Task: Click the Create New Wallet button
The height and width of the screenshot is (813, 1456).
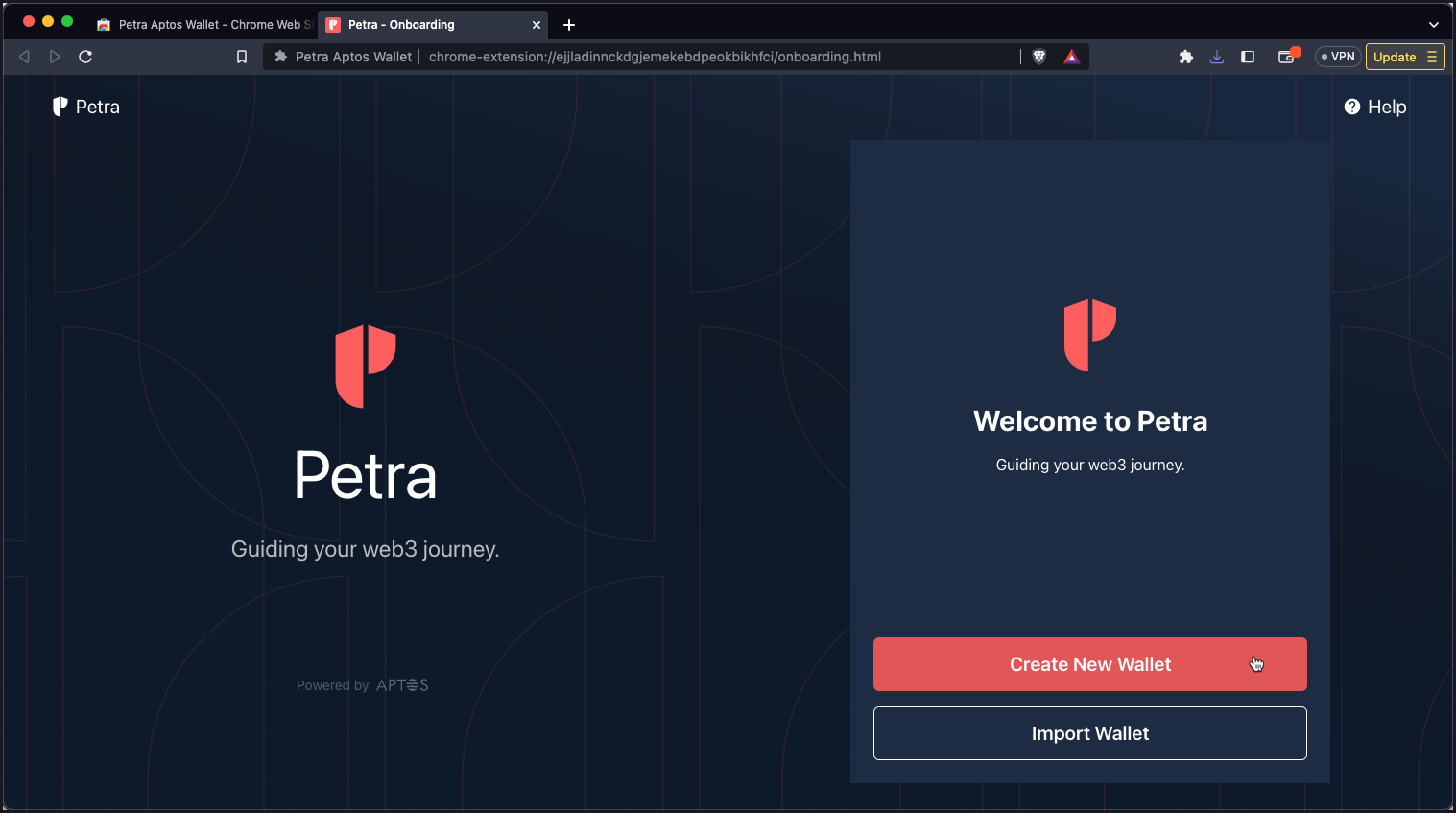Action: point(1089,664)
